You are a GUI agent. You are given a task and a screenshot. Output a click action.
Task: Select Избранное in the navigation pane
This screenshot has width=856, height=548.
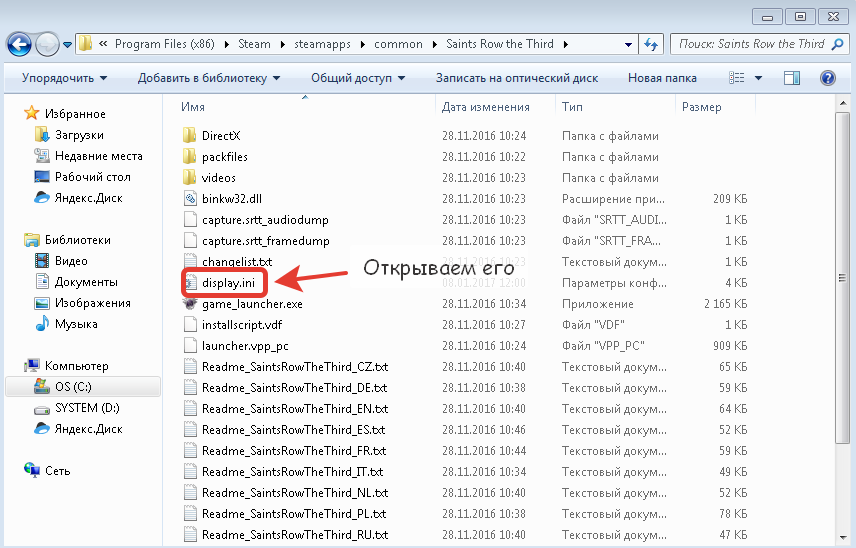click(x=64, y=114)
